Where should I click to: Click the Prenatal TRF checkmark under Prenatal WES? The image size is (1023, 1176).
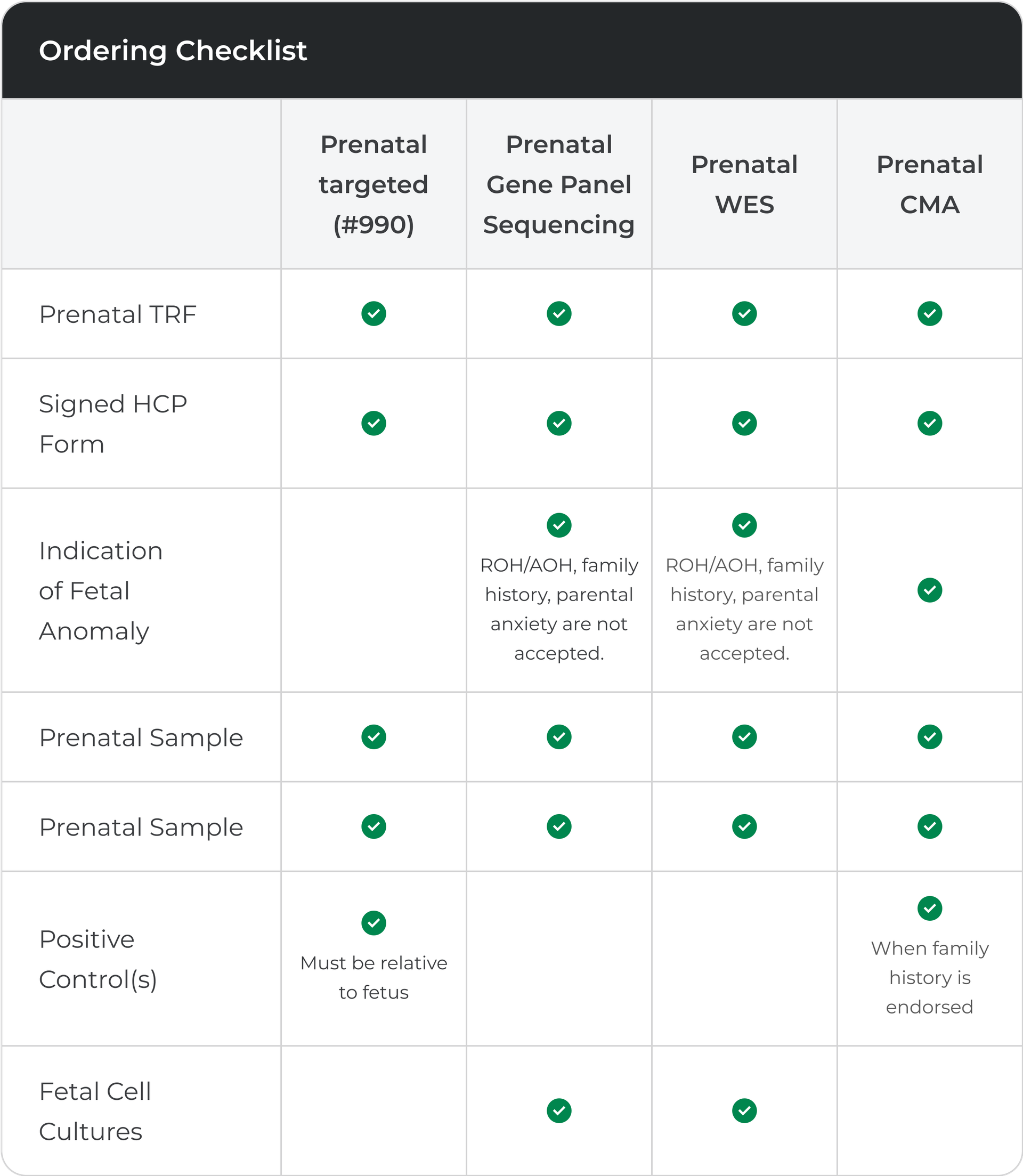click(744, 313)
